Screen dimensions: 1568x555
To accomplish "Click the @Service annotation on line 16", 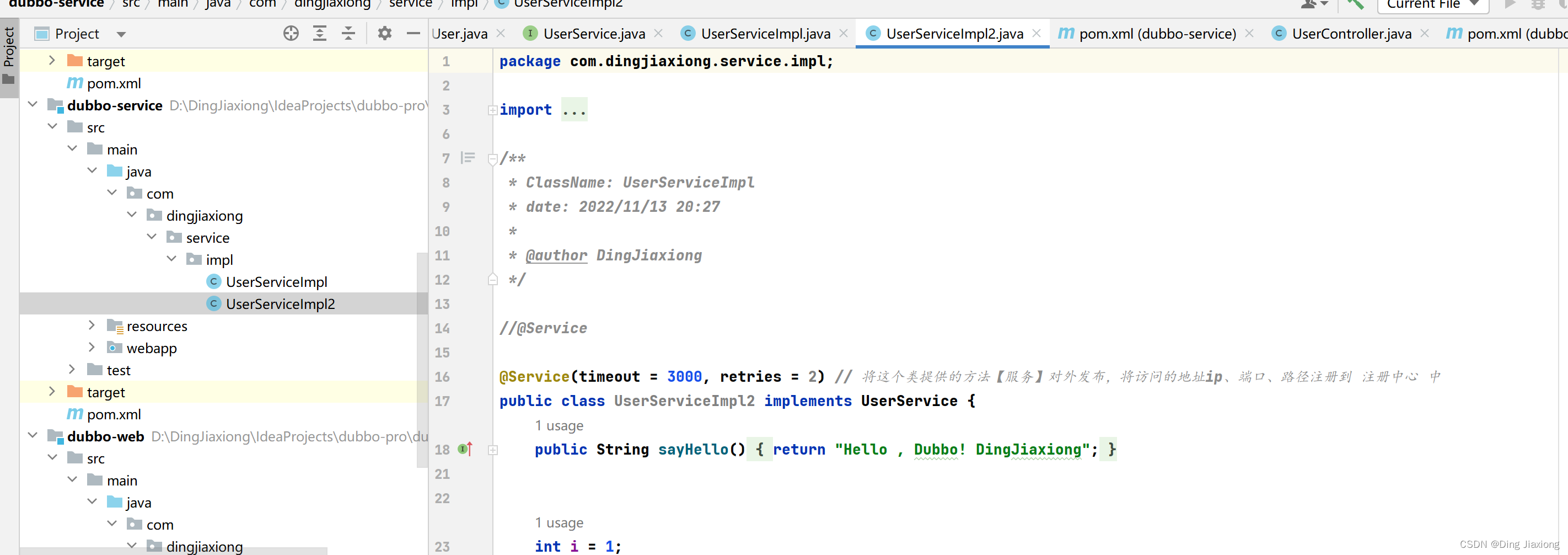I will pyautogui.click(x=534, y=376).
